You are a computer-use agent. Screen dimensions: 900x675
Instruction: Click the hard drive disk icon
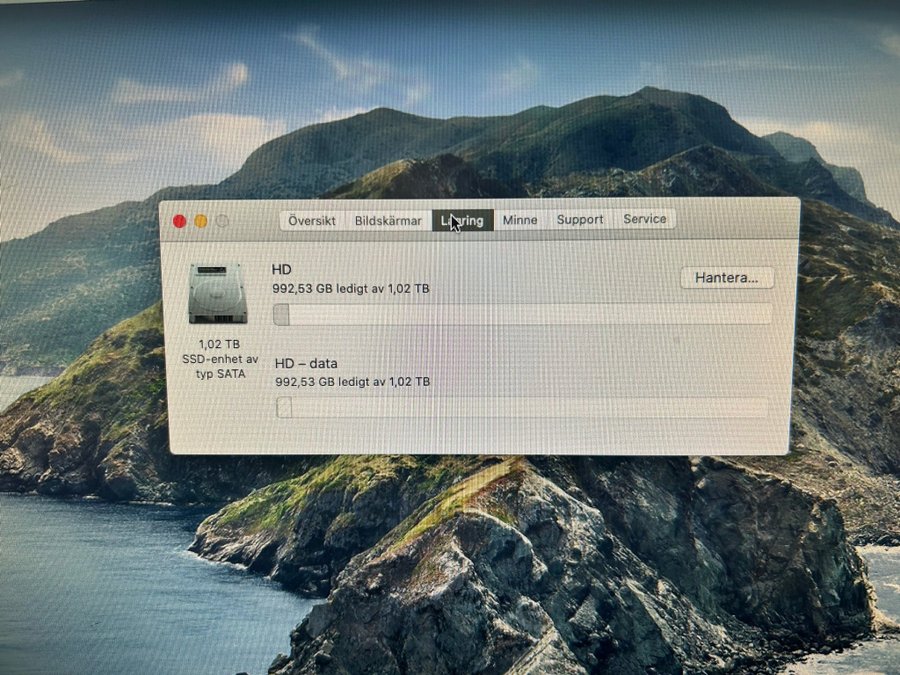point(217,294)
